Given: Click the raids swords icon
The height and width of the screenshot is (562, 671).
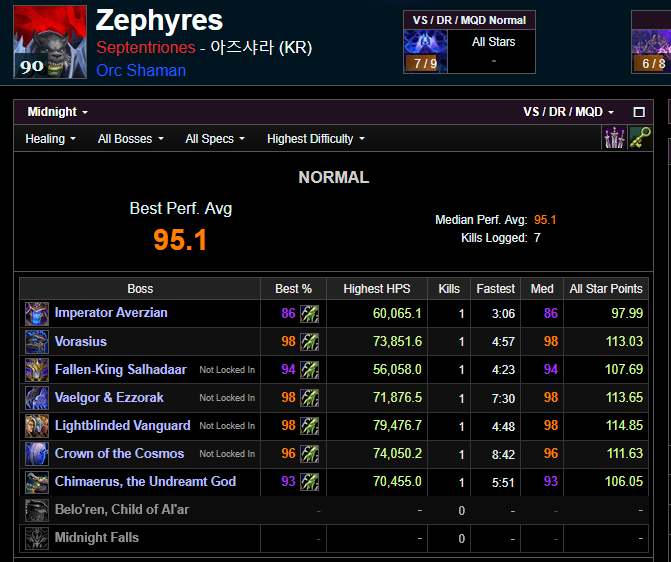Looking at the screenshot, I should click(613, 138).
